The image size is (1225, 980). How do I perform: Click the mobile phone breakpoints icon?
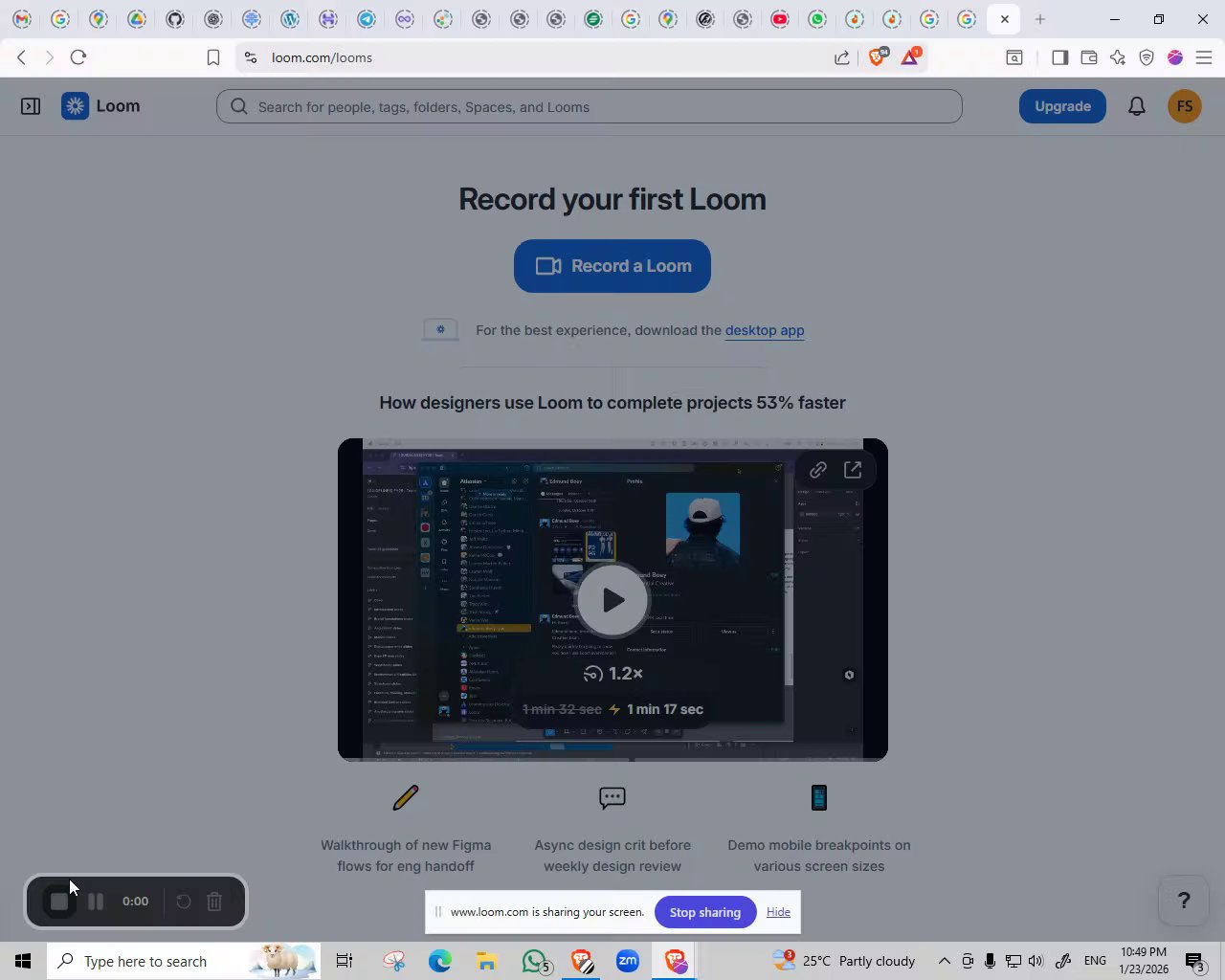819,797
